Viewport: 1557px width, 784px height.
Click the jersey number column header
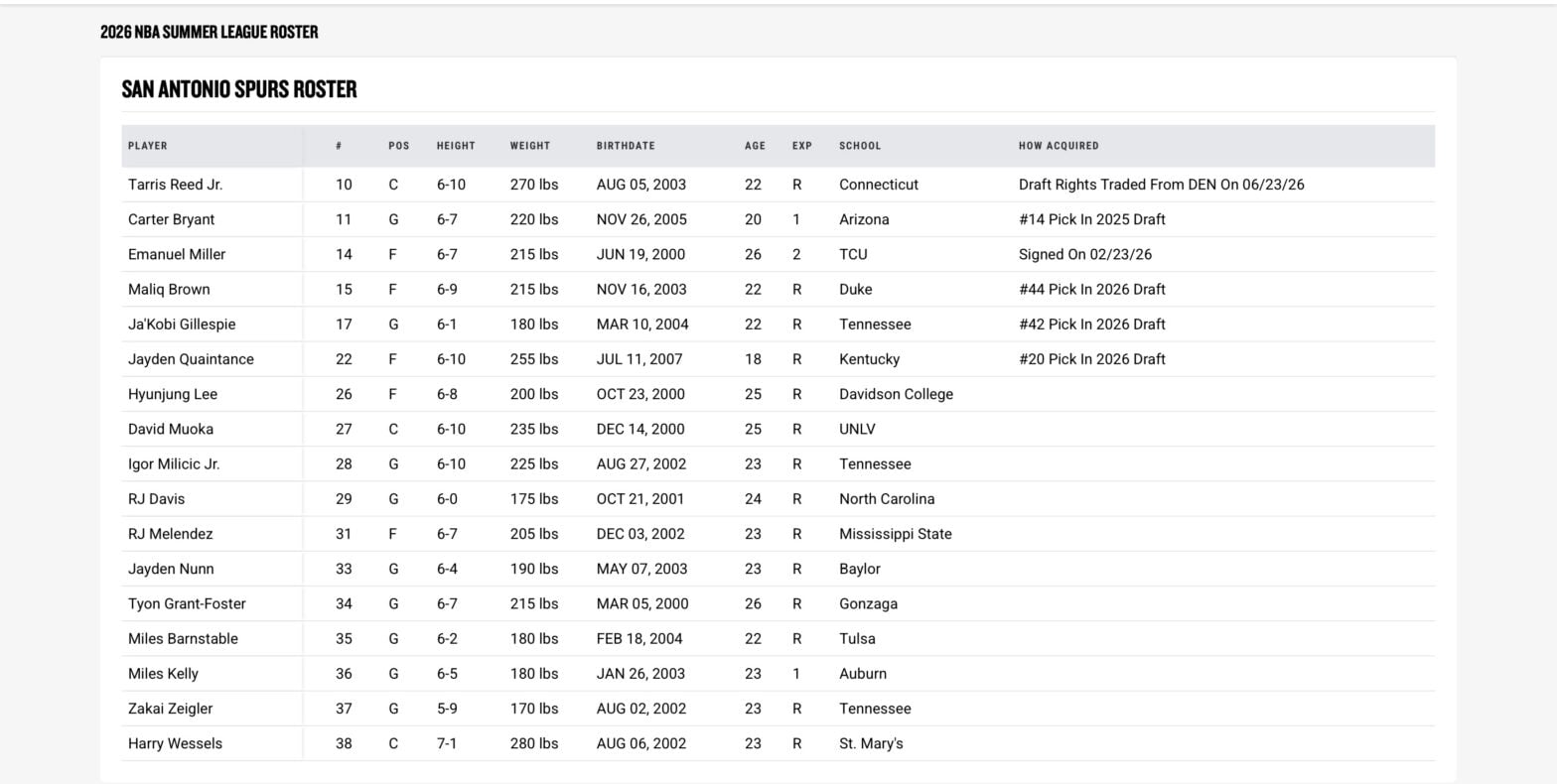(x=339, y=146)
